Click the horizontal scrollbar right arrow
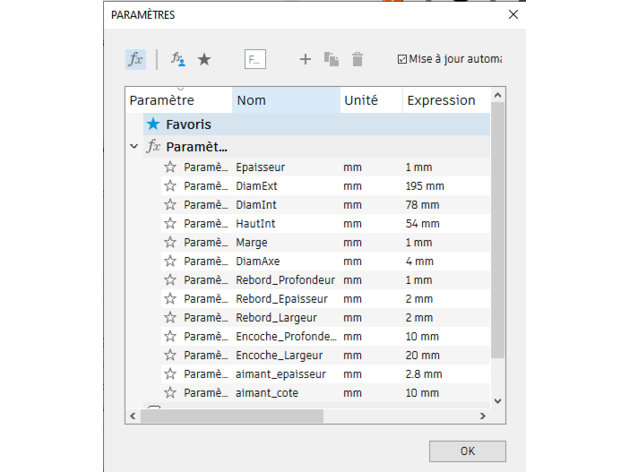 (485, 415)
